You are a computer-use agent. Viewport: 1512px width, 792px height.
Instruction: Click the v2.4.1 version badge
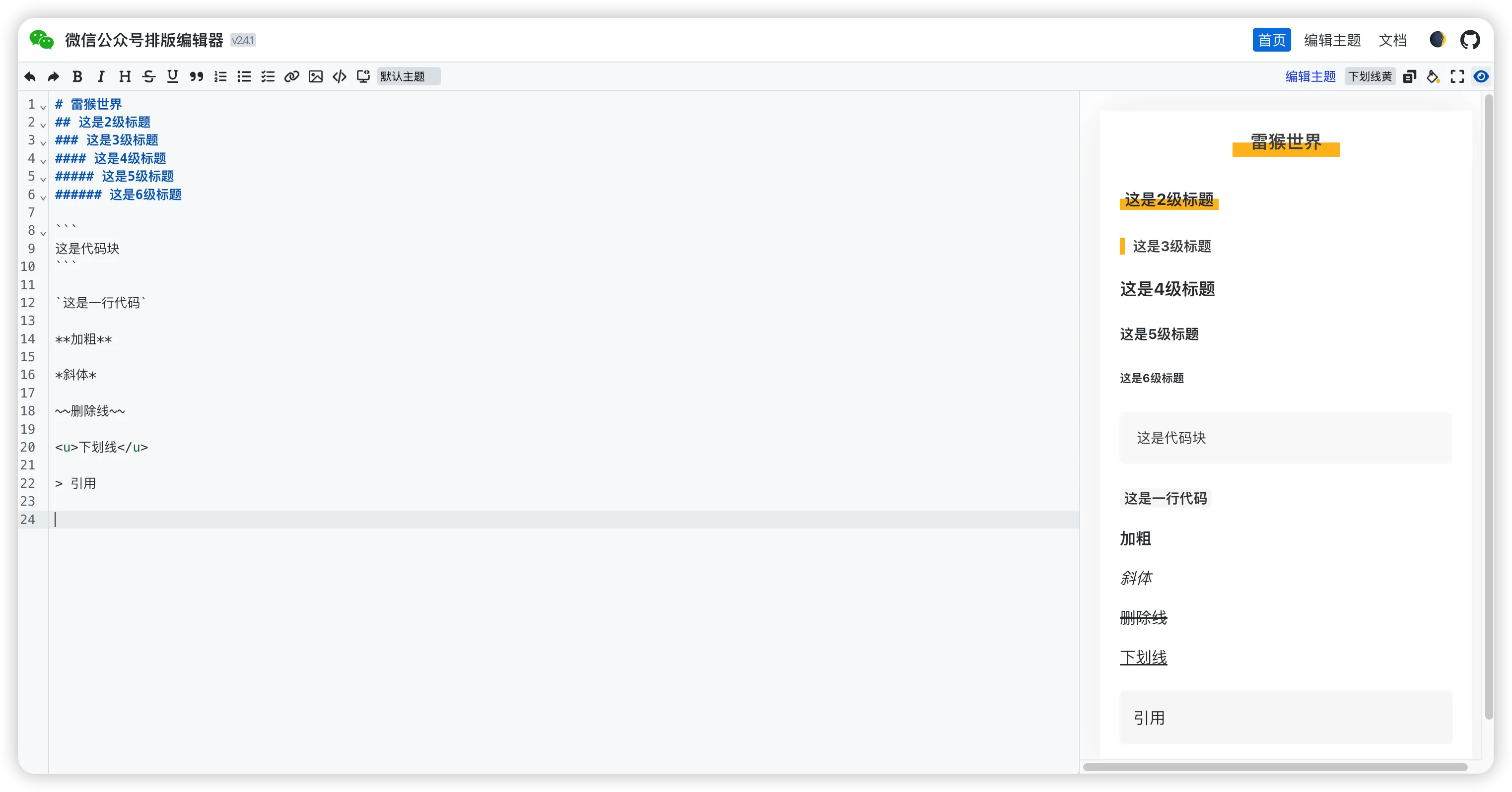pos(243,40)
